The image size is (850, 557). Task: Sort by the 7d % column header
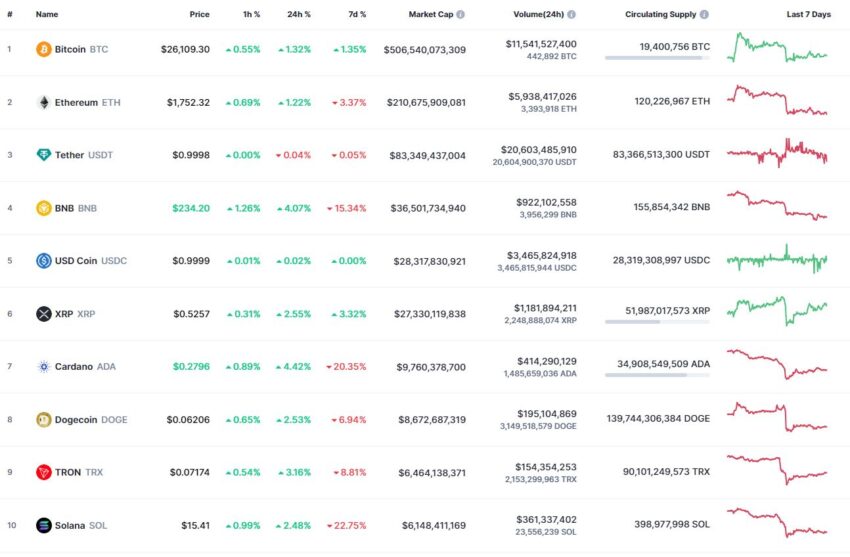click(x=357, y=15)
